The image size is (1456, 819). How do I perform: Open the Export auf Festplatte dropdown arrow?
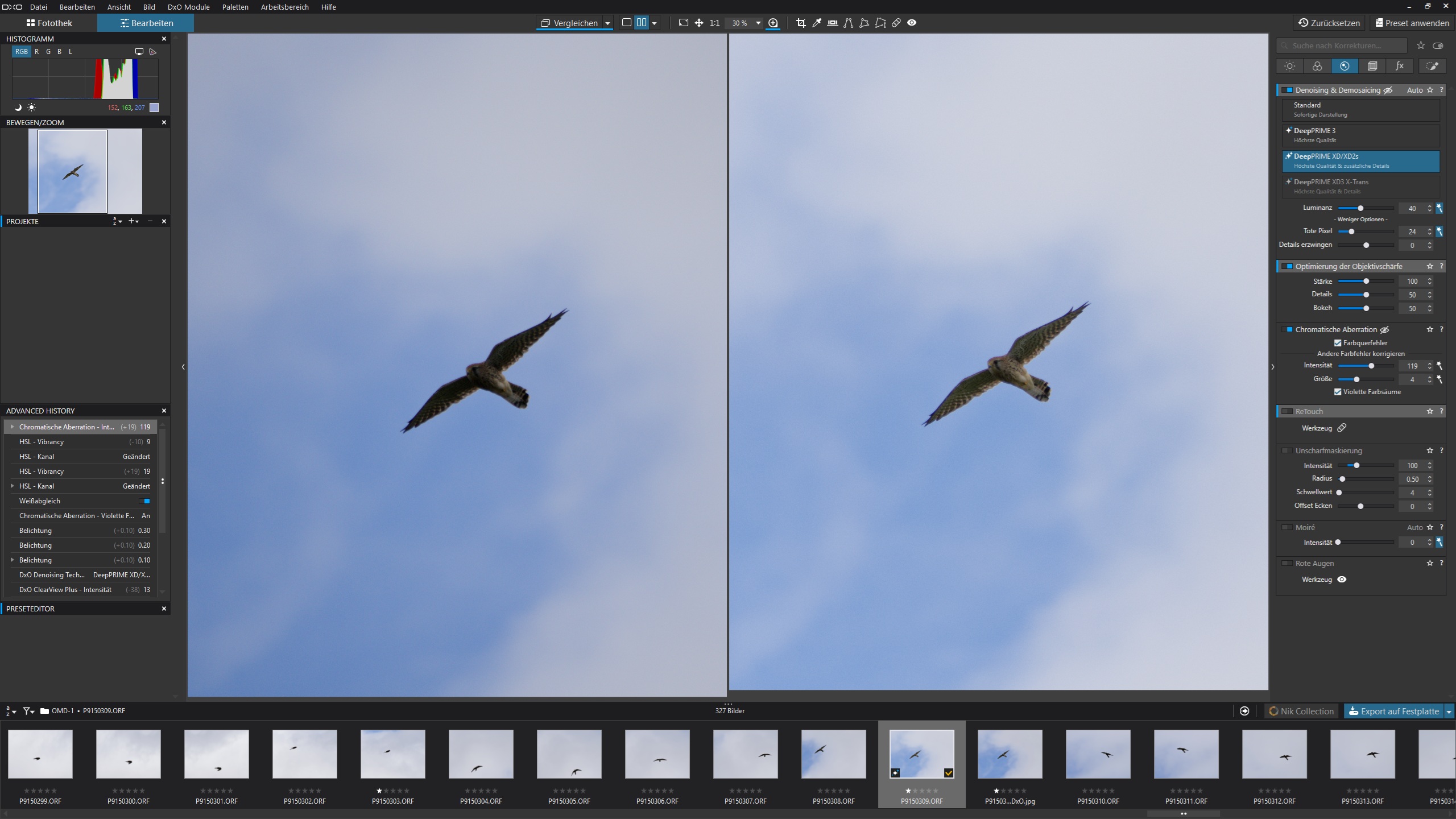click(x=1449, y=711)
